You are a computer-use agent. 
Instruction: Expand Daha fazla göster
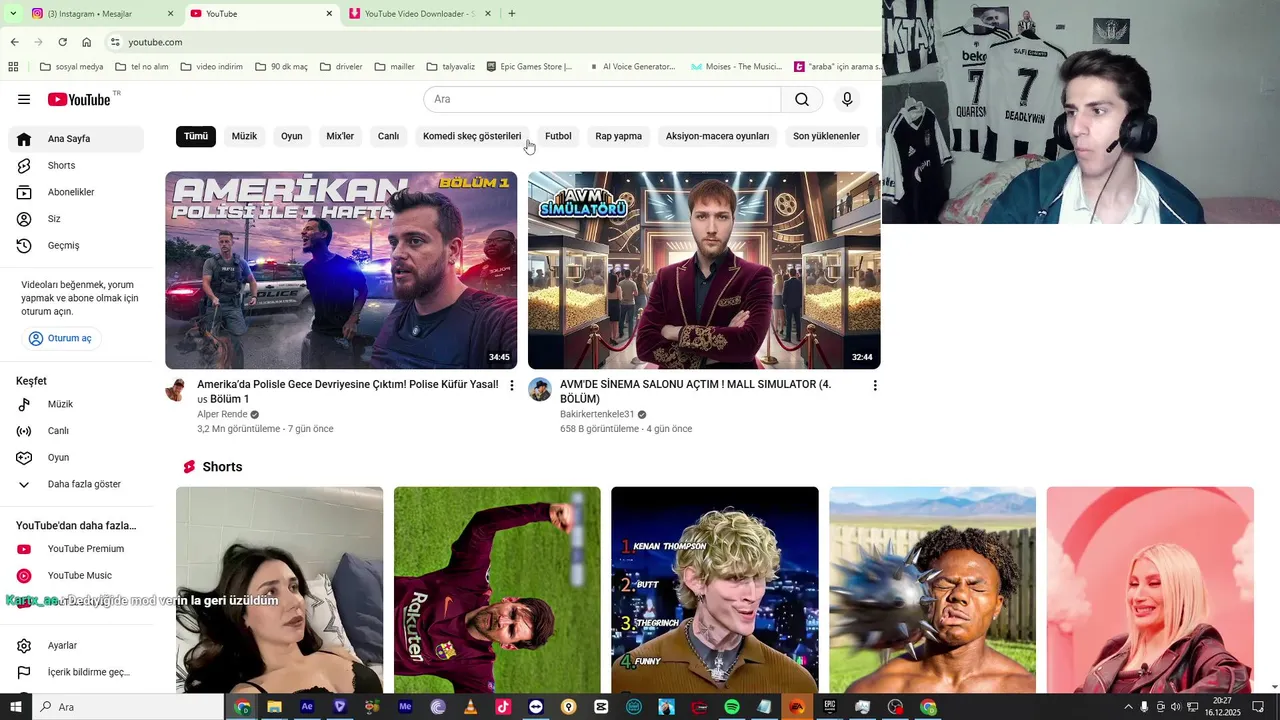tap(76, 484)
